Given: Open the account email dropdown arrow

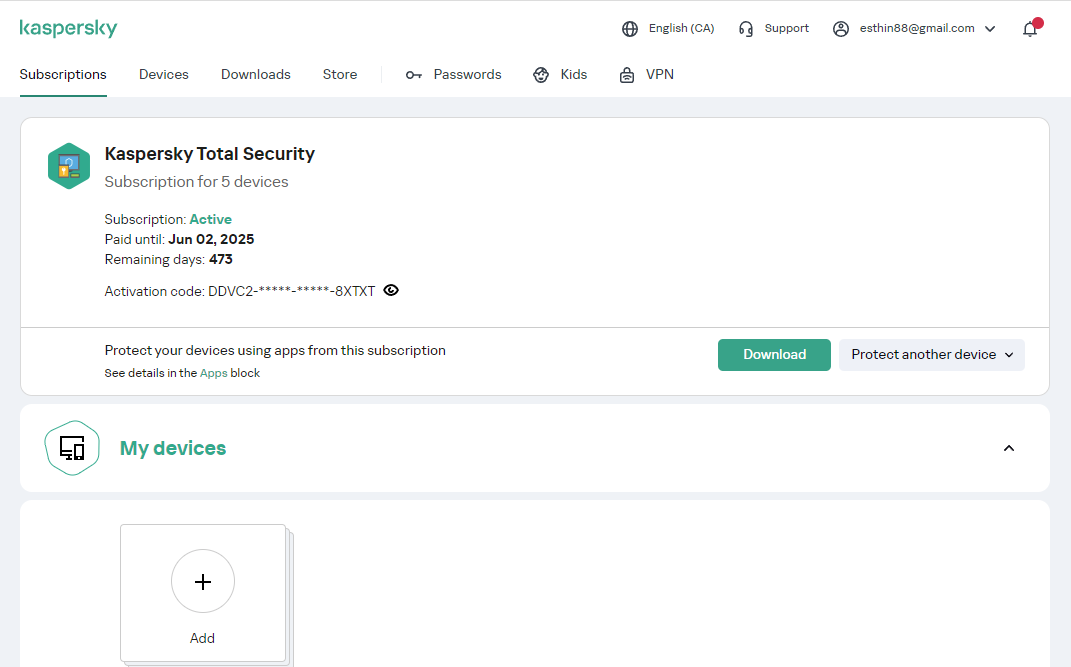Looking at the screenshot, I should [x=990, y=29].
